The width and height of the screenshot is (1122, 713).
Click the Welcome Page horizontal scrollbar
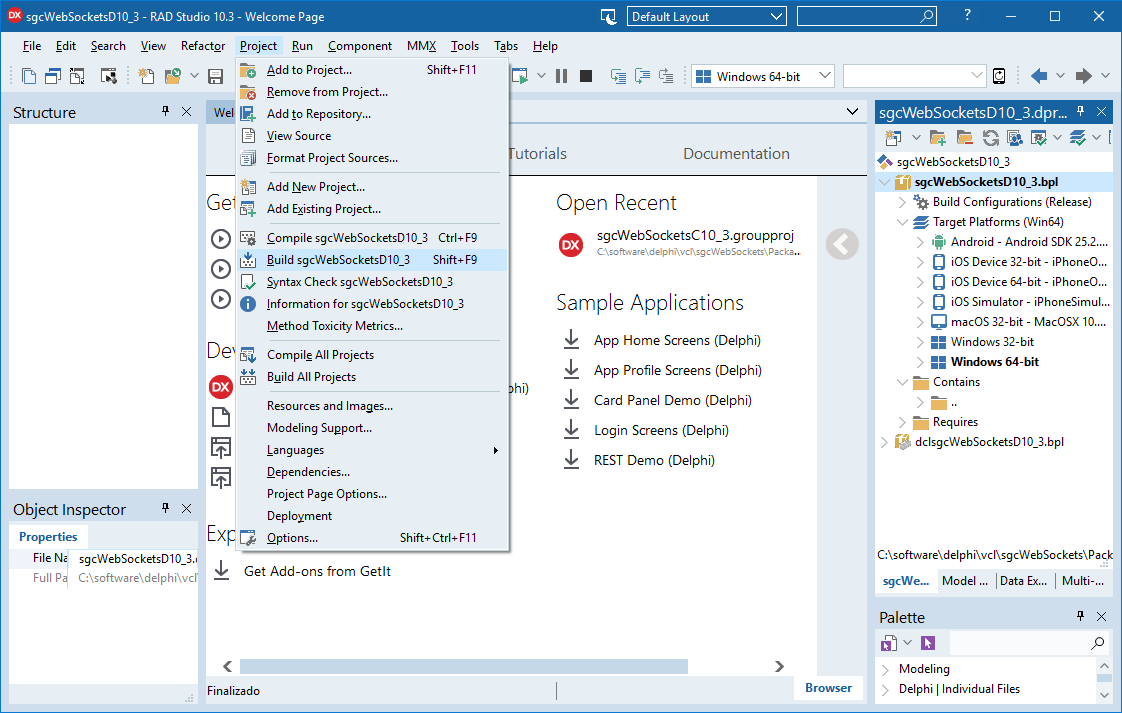[x=464, y=666]
